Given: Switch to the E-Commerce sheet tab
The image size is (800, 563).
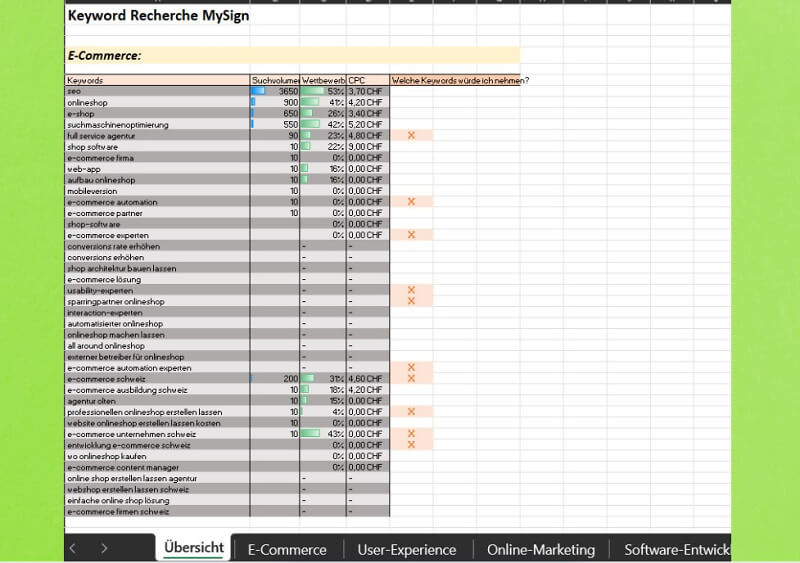Looking at the screenshot, I should click(x=287, y=549).
